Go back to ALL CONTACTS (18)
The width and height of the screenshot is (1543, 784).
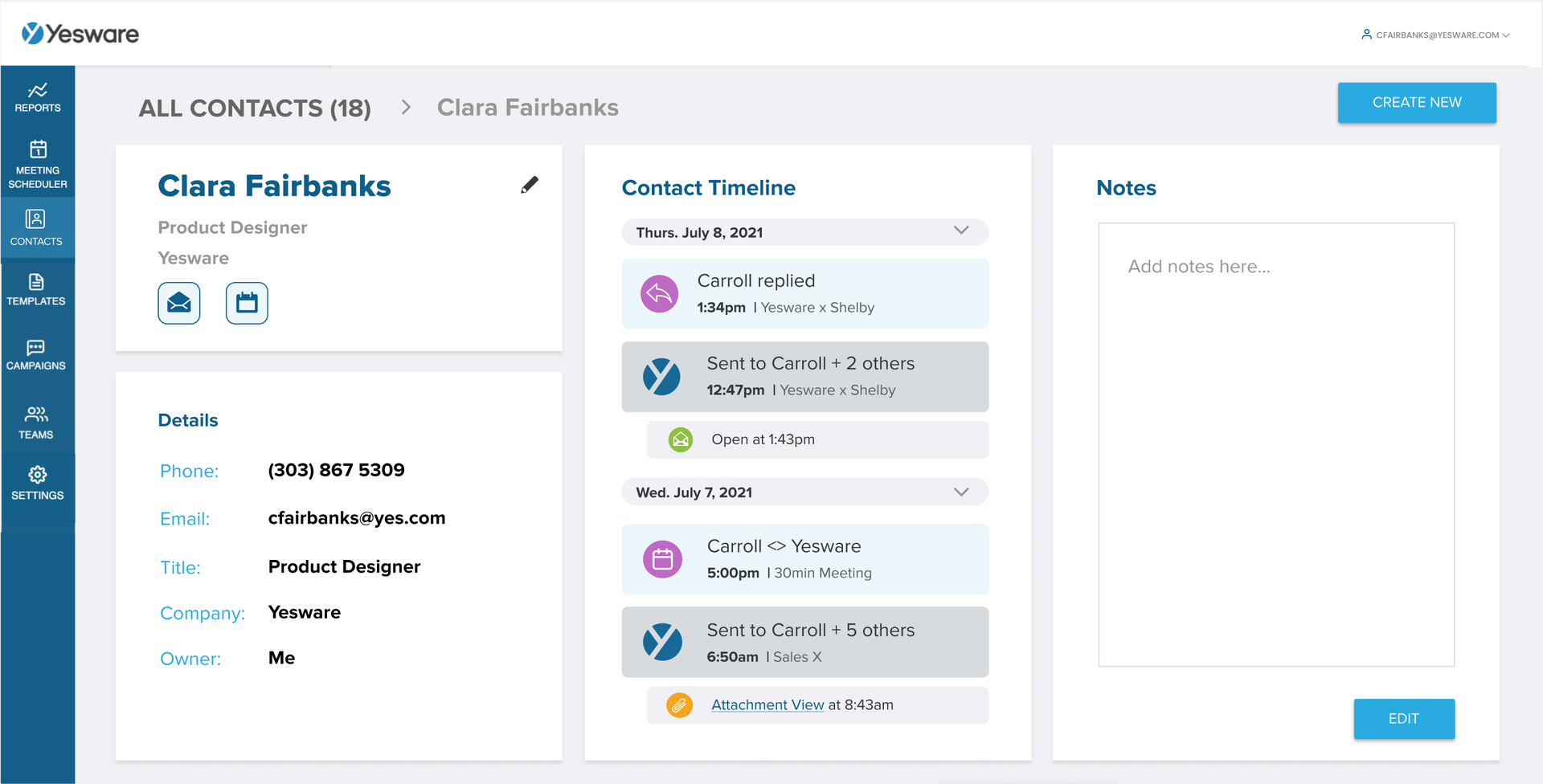point(255,108)
